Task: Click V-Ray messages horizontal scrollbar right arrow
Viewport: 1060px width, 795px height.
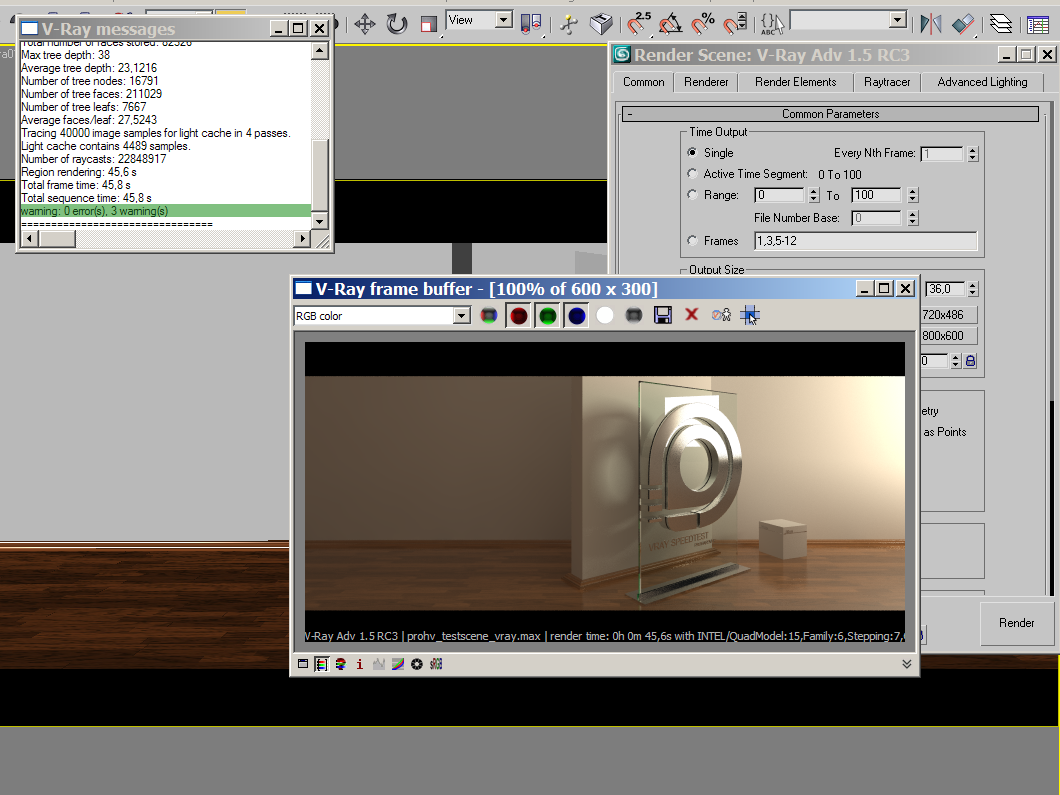Action: (x=302, y=239)
